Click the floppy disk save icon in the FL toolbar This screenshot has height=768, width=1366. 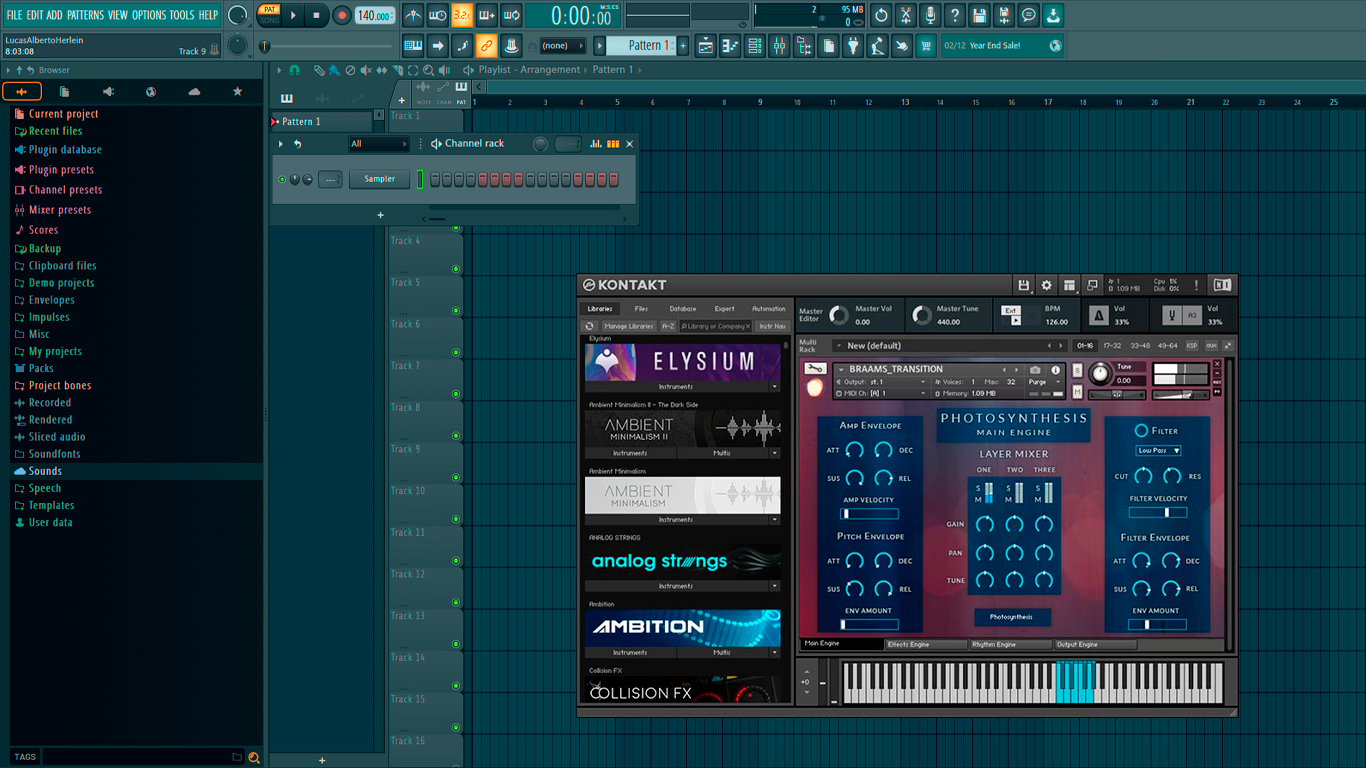pyautogui.click(x=979, y=15)
